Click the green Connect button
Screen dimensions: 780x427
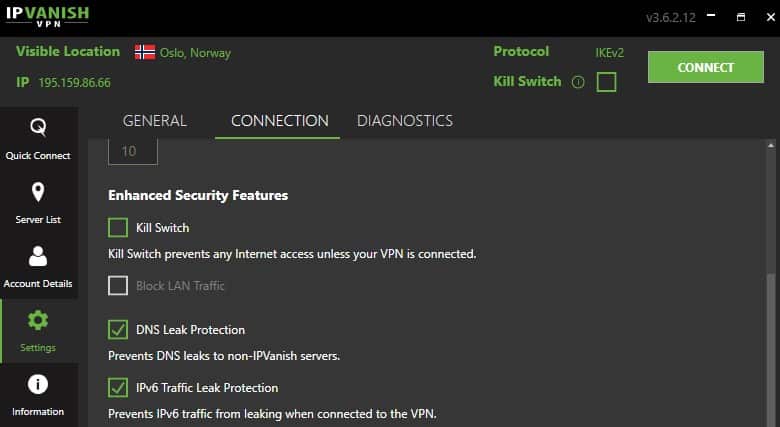click(705, 67)
